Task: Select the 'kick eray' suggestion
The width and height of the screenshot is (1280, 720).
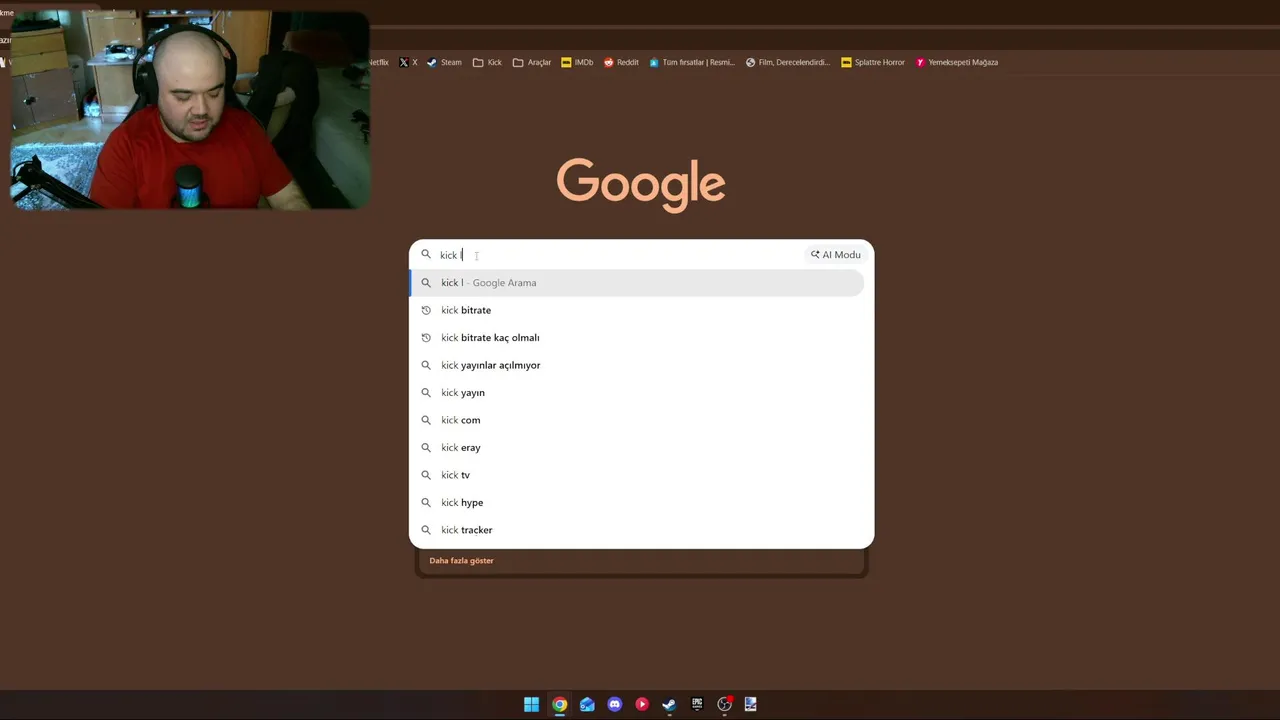Action: 637,448
